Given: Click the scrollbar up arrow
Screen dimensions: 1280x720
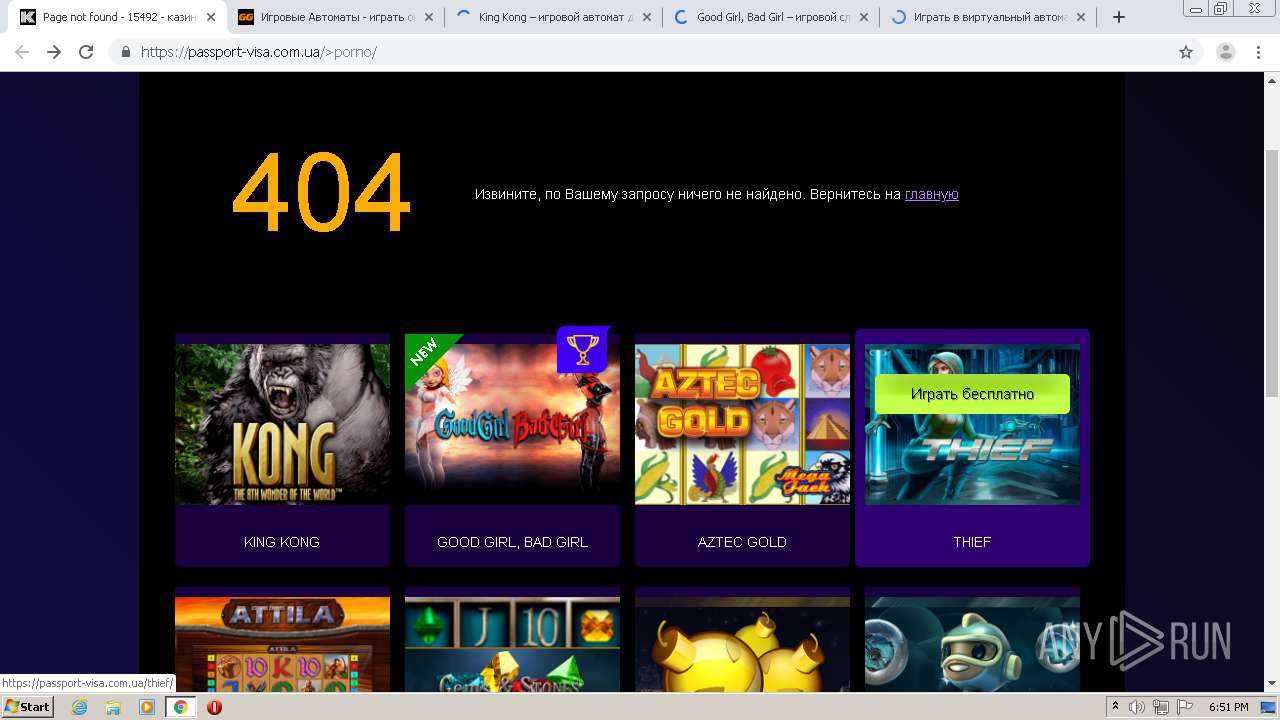Looking at the screenshot, I should coord(1272,79).
